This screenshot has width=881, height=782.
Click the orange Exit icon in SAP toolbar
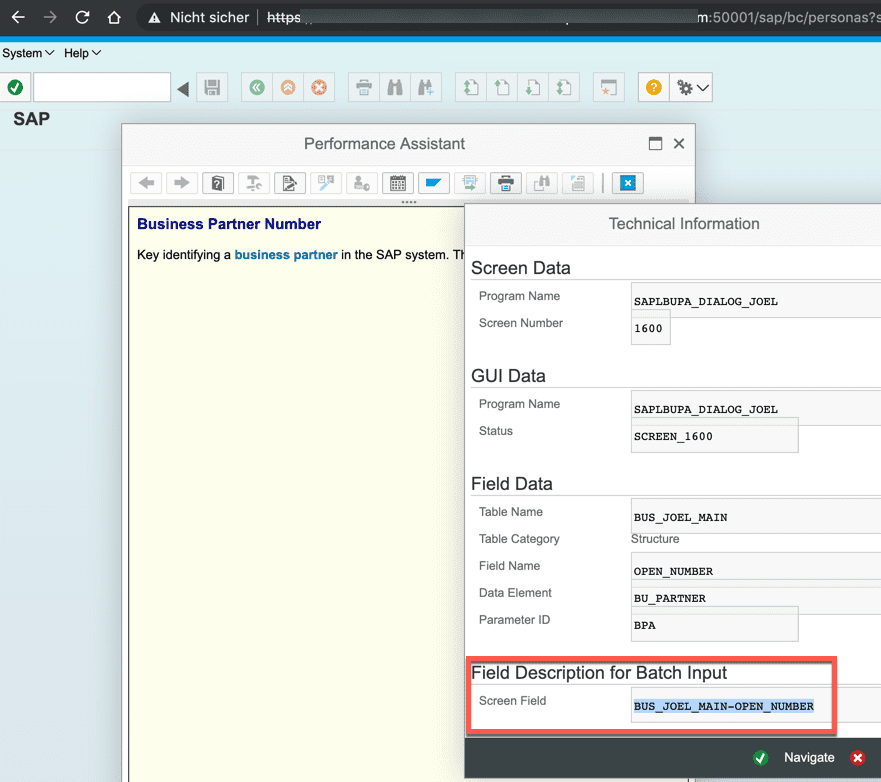(288, 87)
